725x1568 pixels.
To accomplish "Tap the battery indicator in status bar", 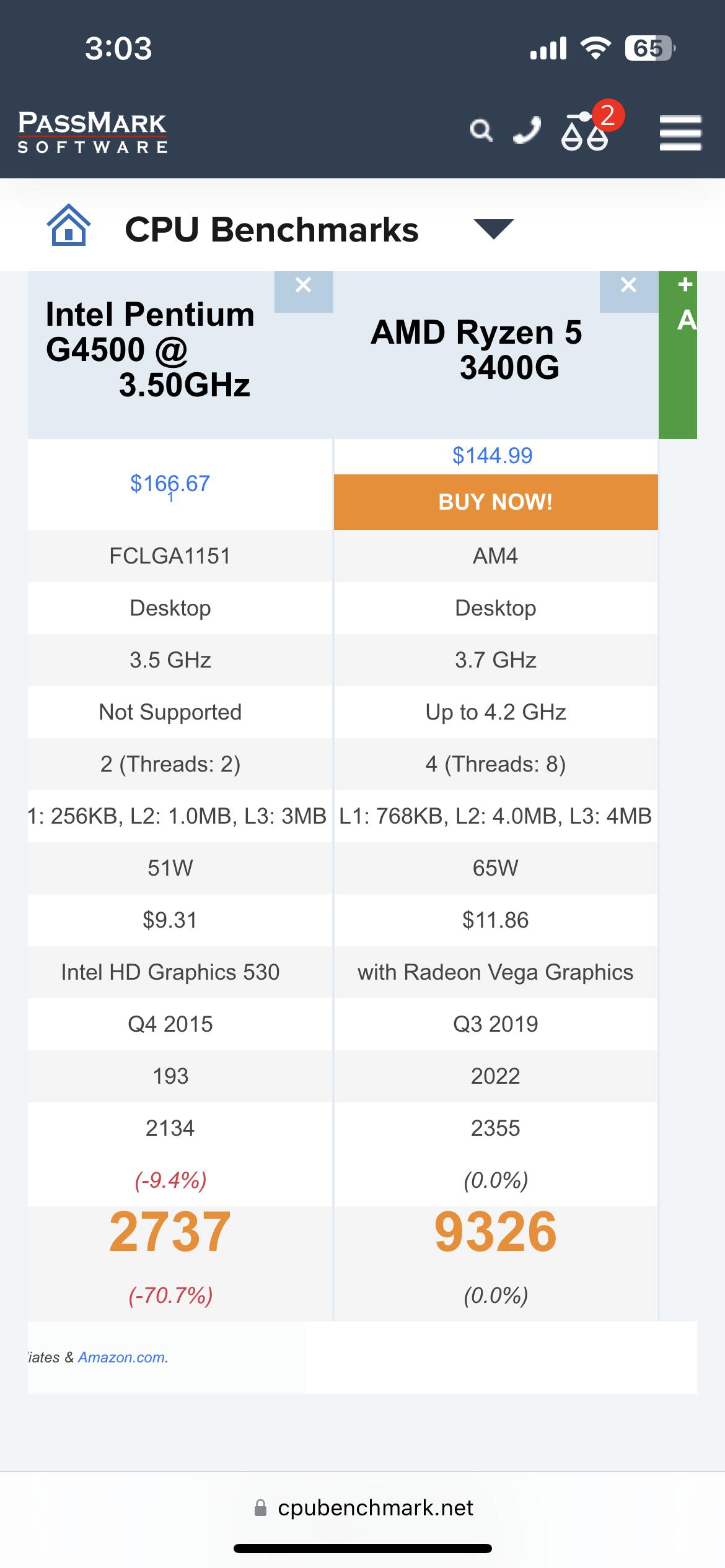I will click(649, 48).
